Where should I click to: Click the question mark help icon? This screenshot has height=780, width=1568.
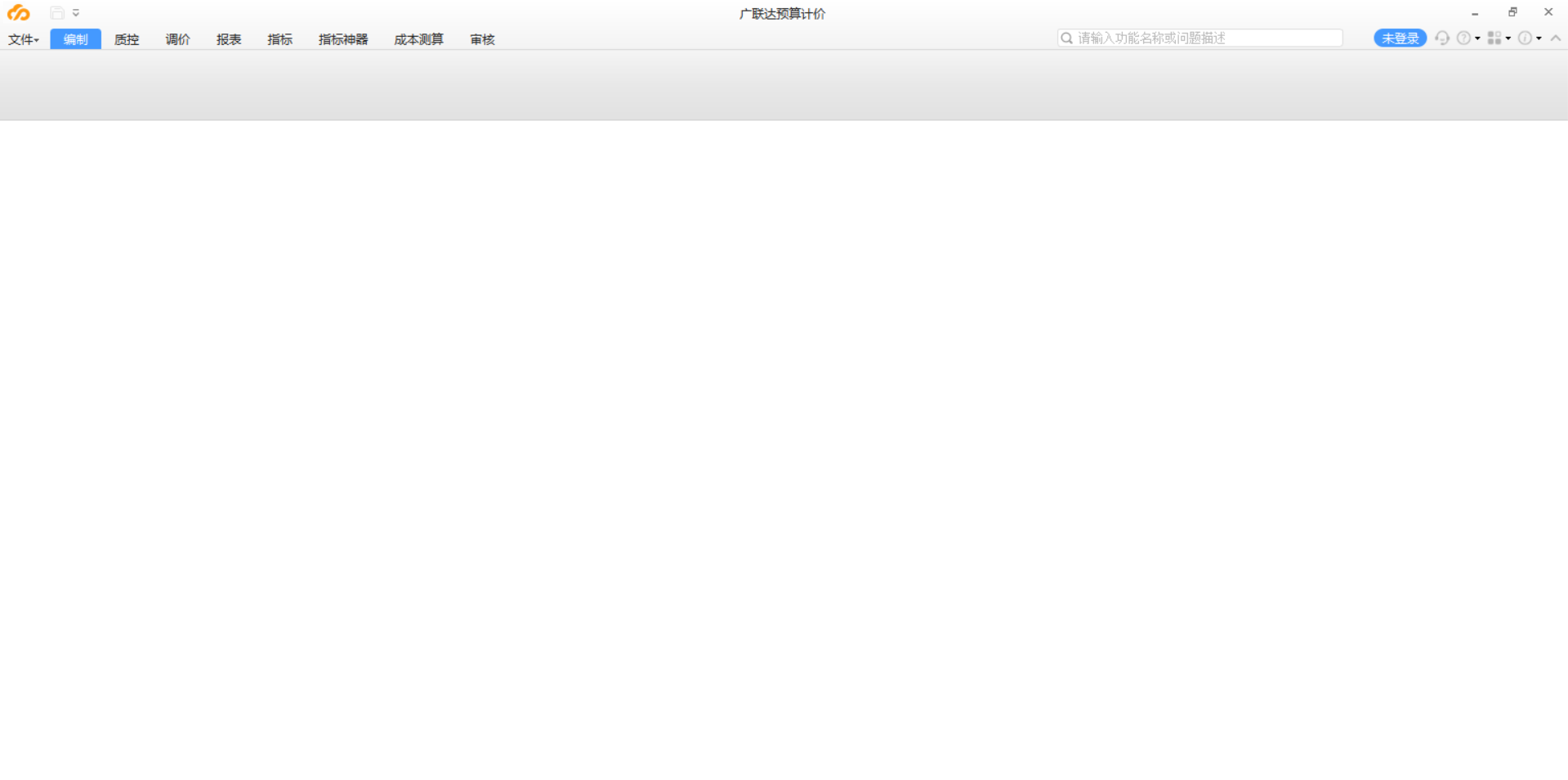click(x=1464, y=38)
